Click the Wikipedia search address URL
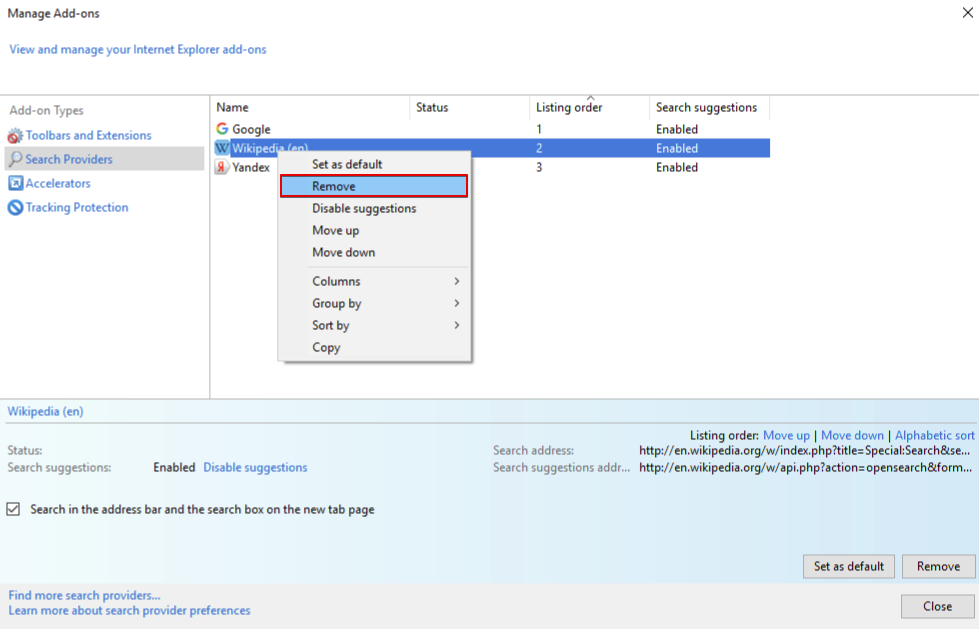 pyautogui.click(x=805, y=450)
